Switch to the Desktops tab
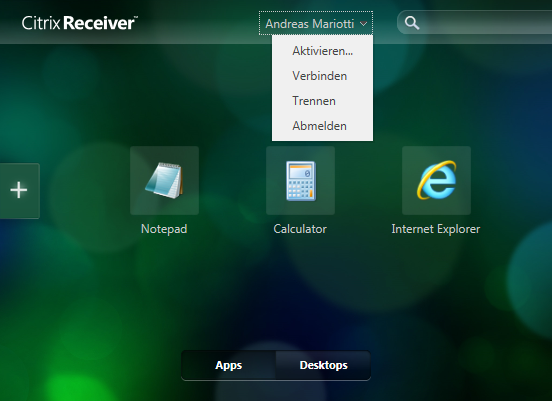 323,365
